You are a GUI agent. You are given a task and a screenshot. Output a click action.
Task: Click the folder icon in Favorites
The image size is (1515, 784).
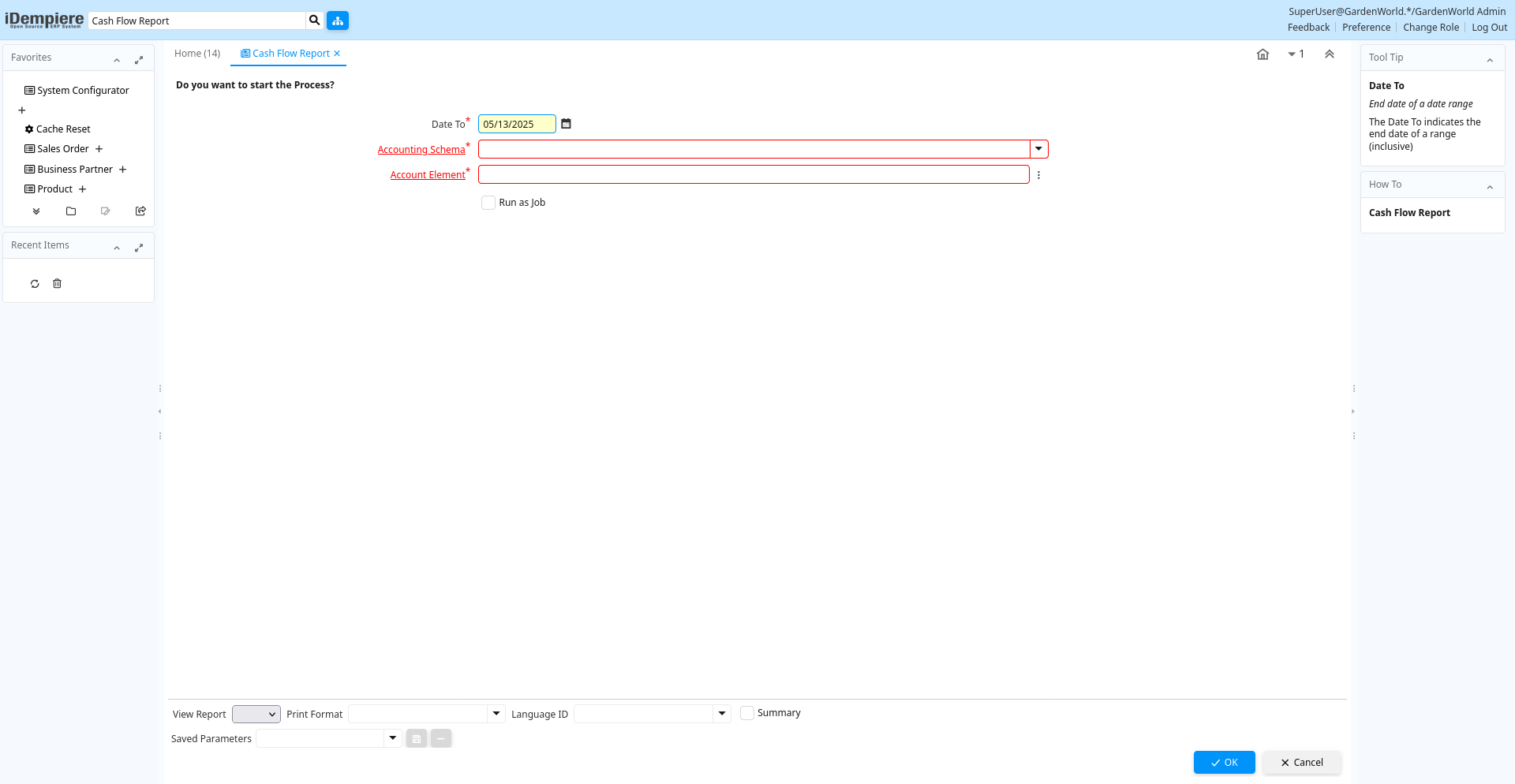pos(71,211)
